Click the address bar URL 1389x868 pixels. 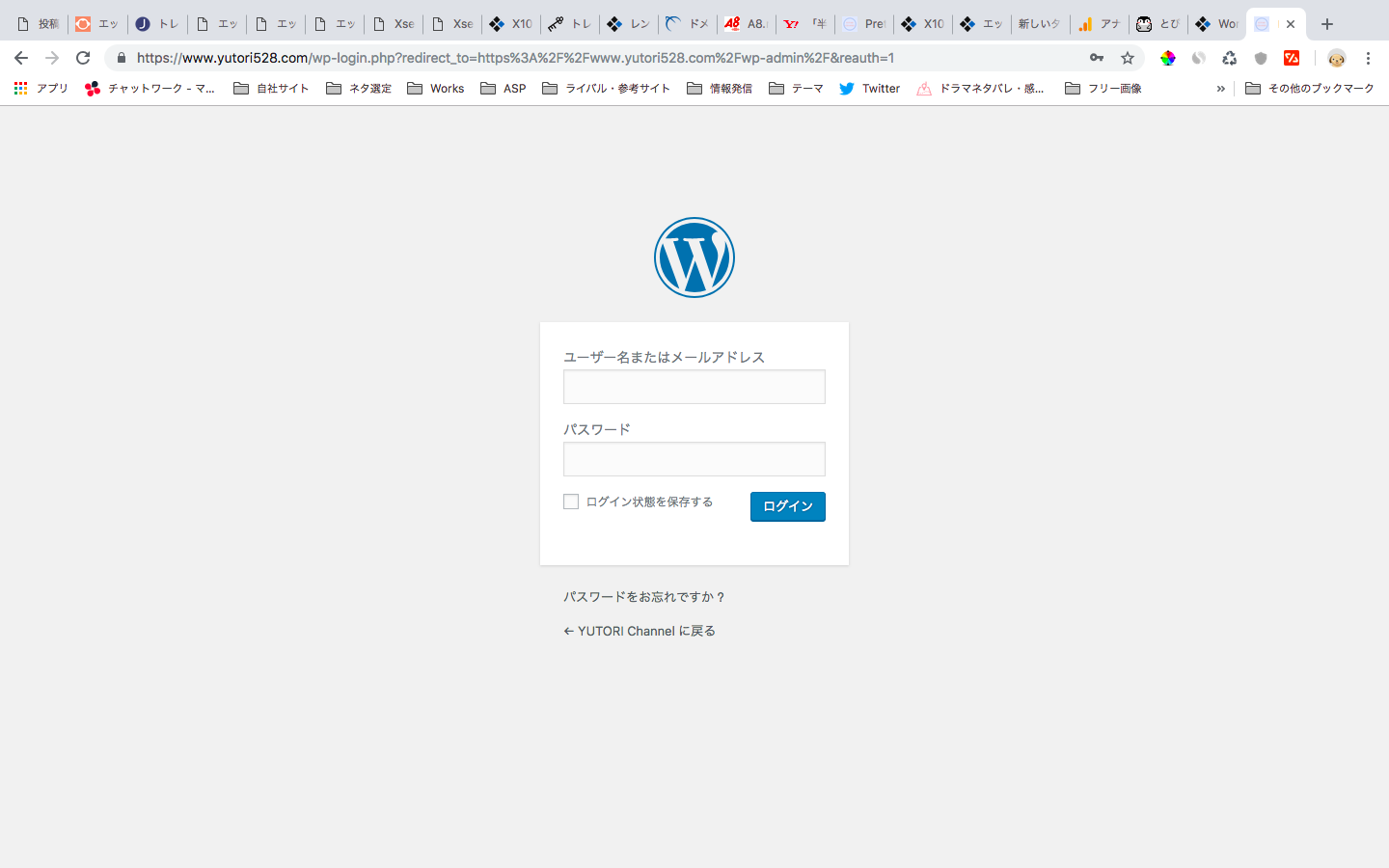[x=515, y=58]
